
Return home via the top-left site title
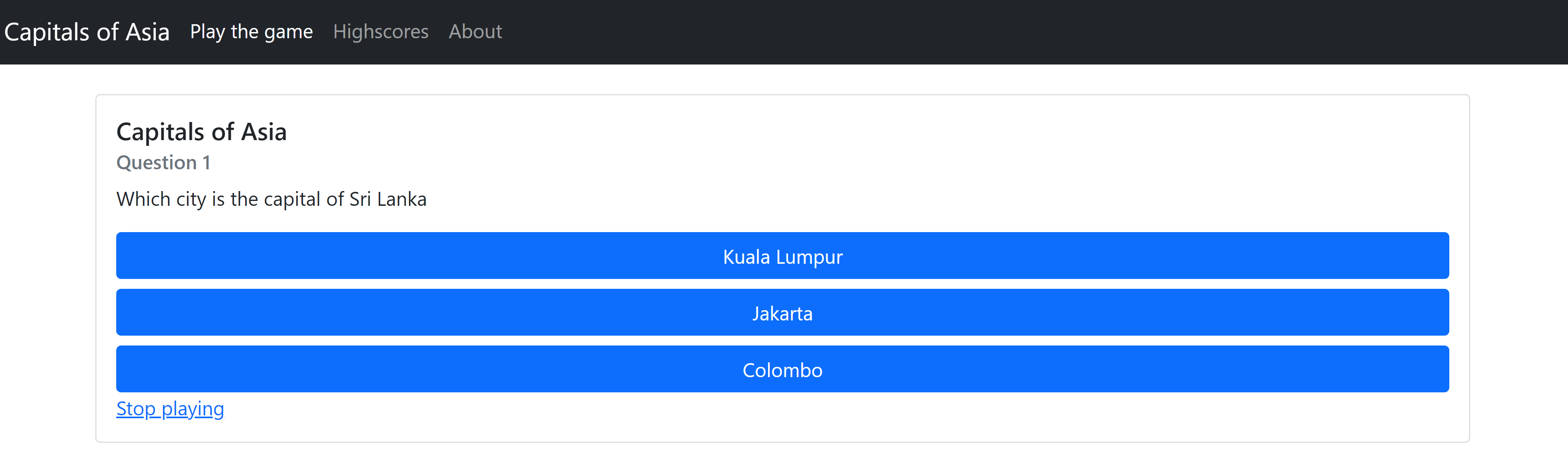(x=86, y=32)
